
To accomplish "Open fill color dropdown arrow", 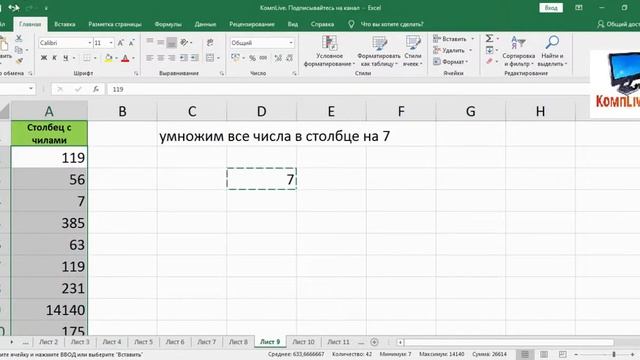I will (116, 58).
